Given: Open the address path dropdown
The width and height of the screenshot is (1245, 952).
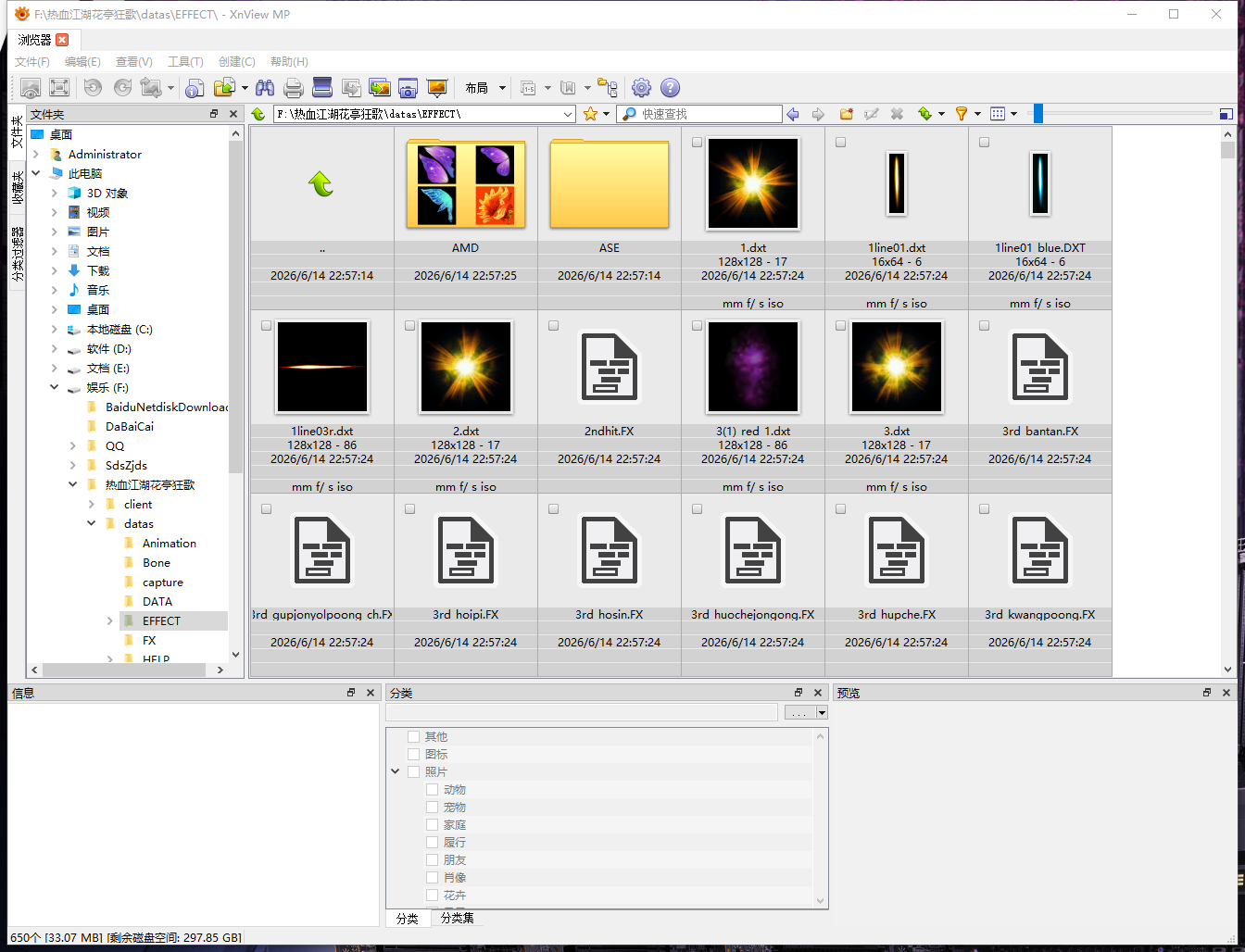Looking at the screenshot, I should click(568, 114).
